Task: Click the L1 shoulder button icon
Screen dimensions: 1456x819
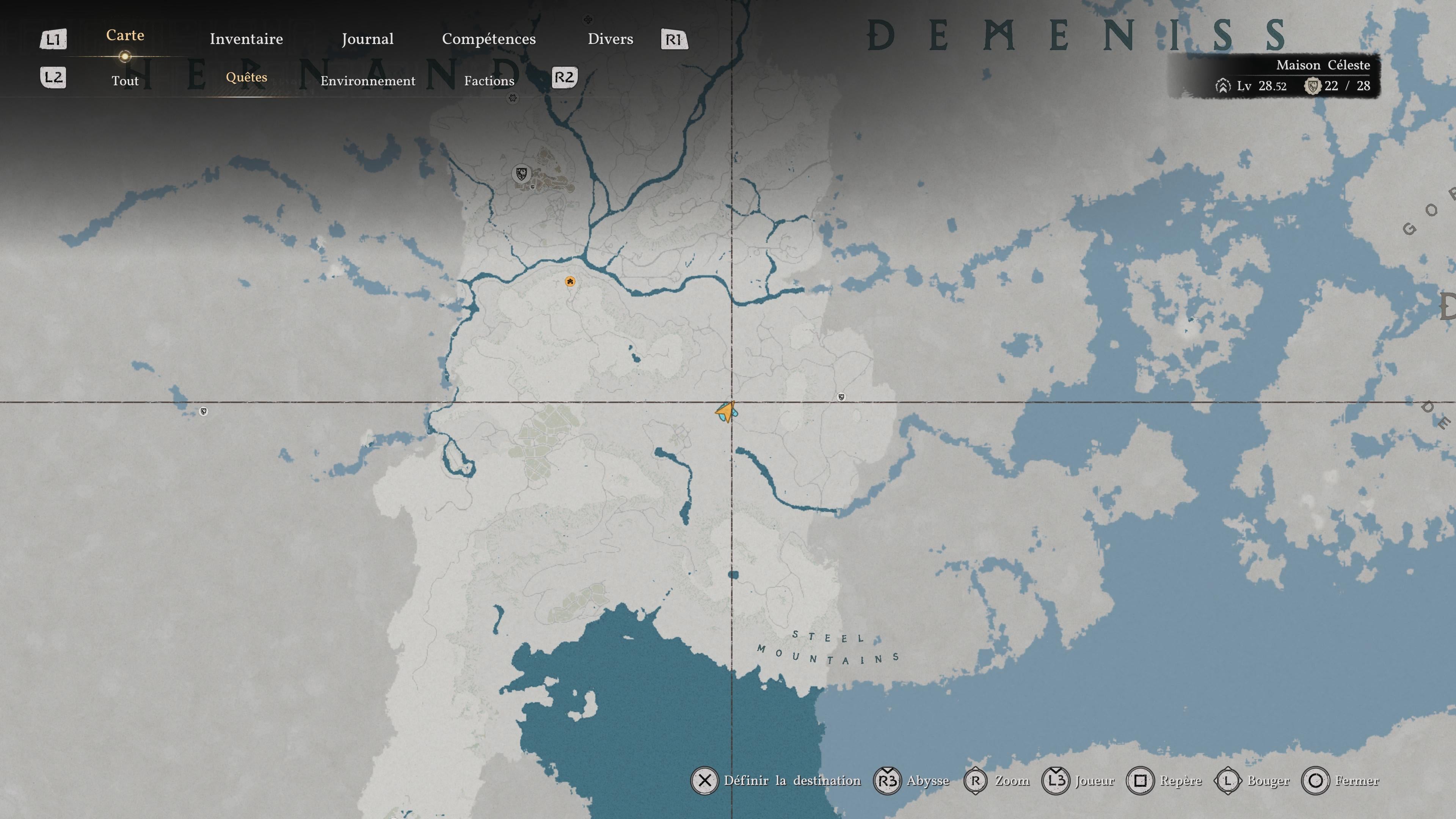Action: pos(53,39)
